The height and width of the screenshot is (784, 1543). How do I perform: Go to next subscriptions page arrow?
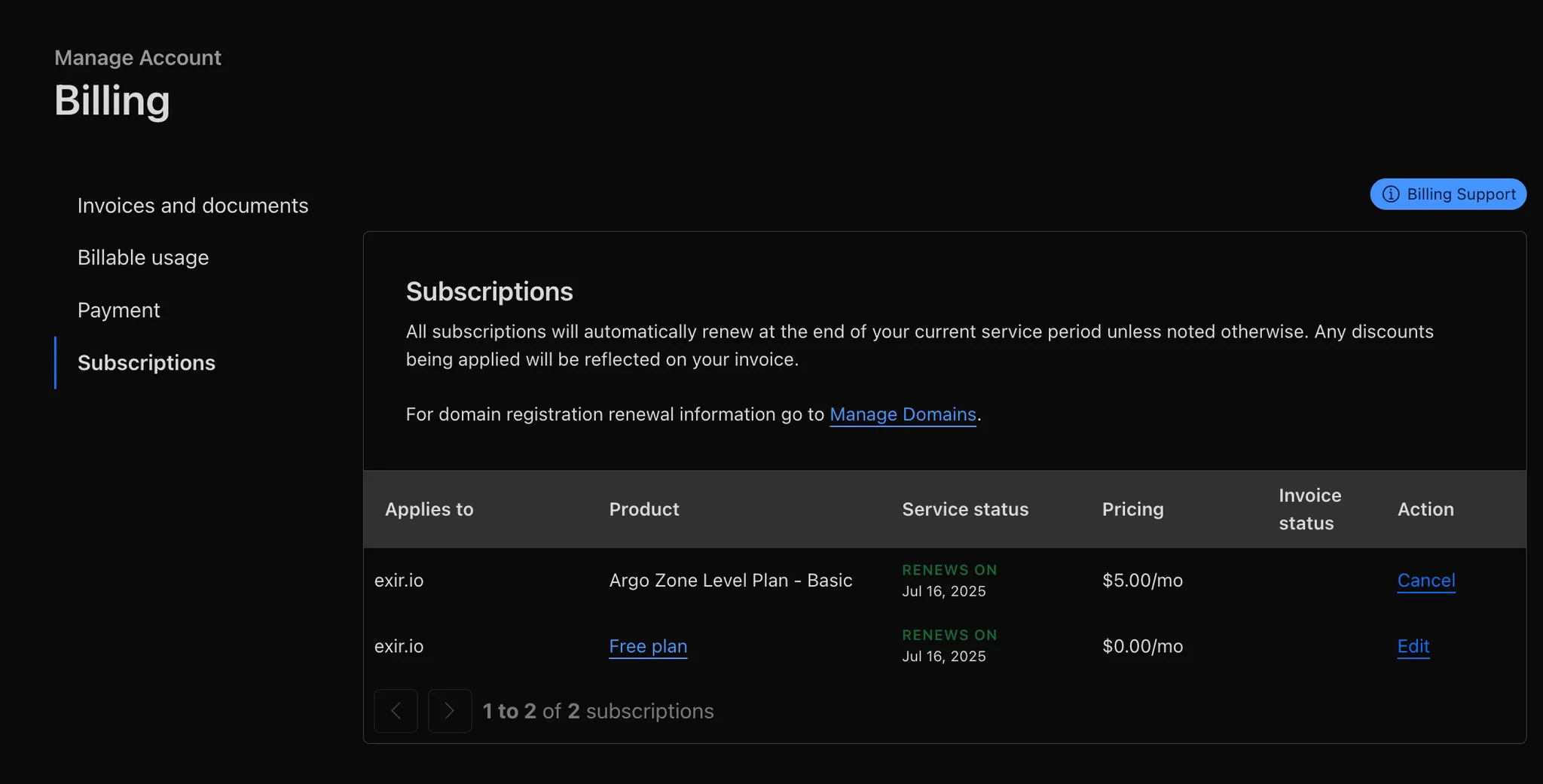coord(450,711)
